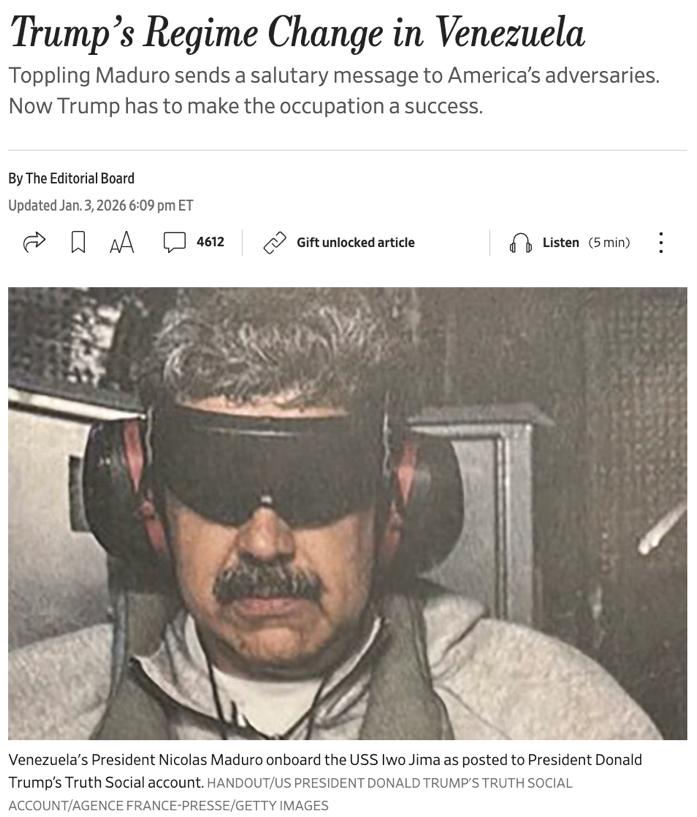Click the Updated Jan. 3, 2026 timestamp
This screenshot has height=817, width=697.
click(101, 206)
